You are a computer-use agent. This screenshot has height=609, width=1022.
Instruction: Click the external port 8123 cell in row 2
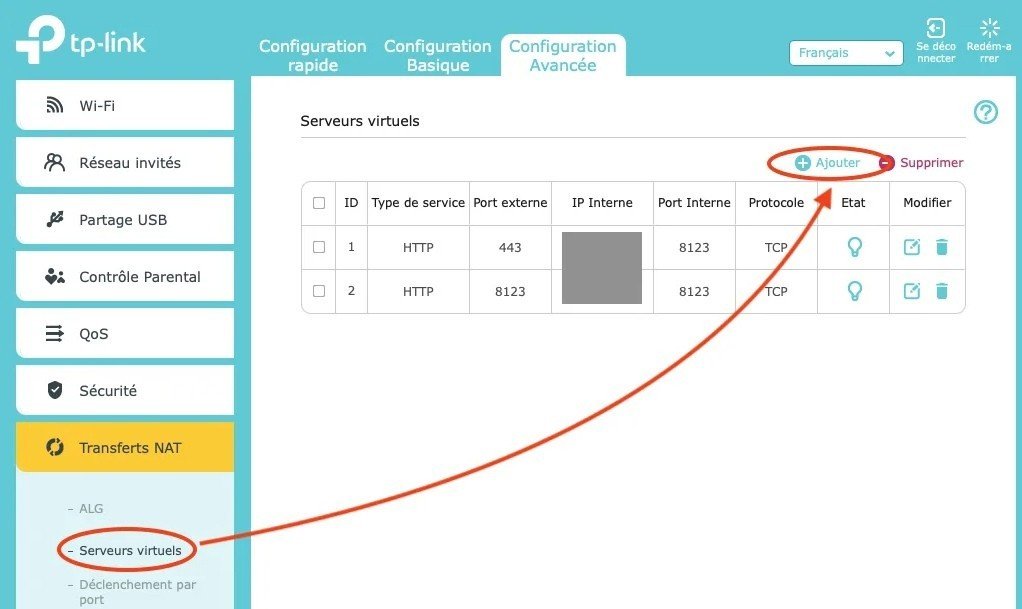510,291
